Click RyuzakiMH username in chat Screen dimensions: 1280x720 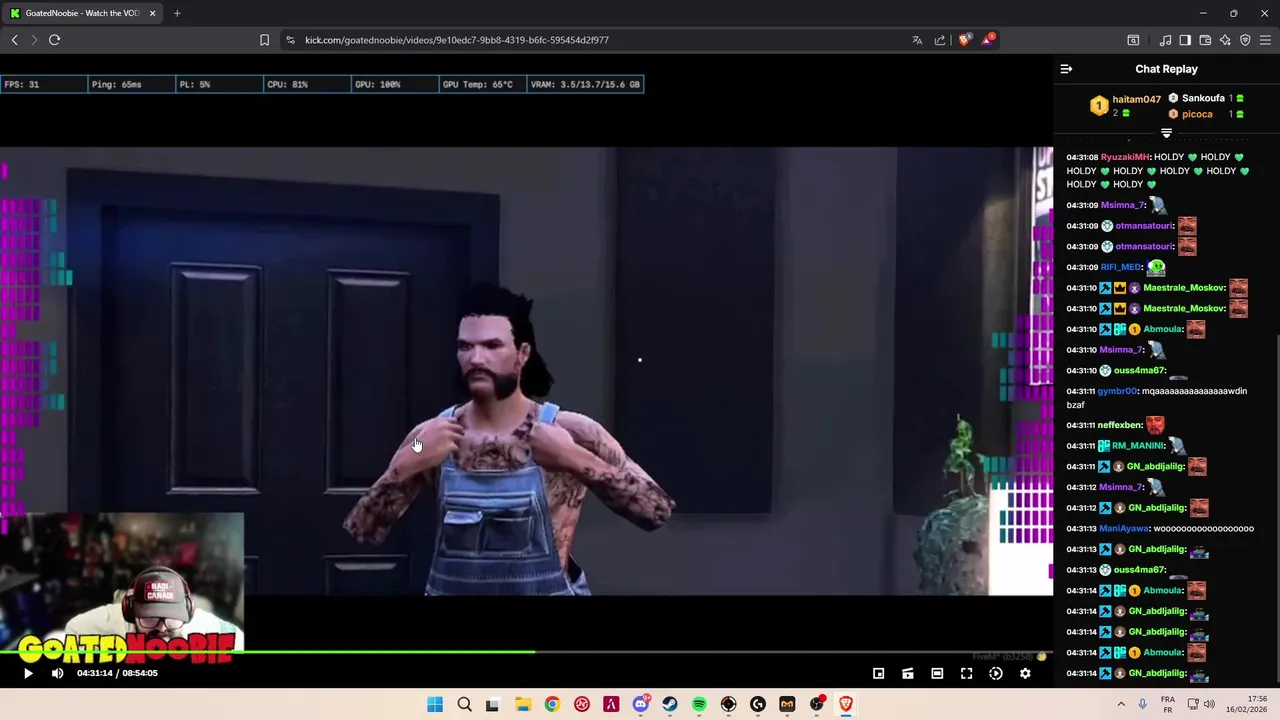(x=1125, y=157)
